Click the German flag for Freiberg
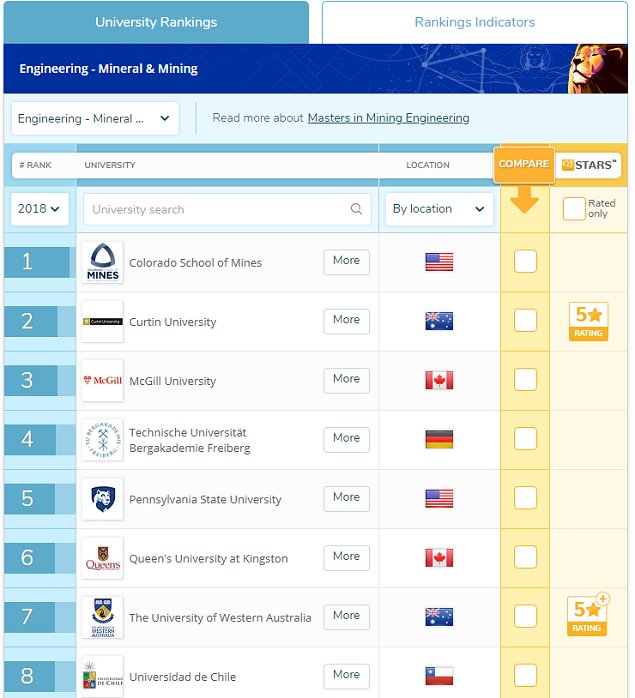 coord(439,440)
